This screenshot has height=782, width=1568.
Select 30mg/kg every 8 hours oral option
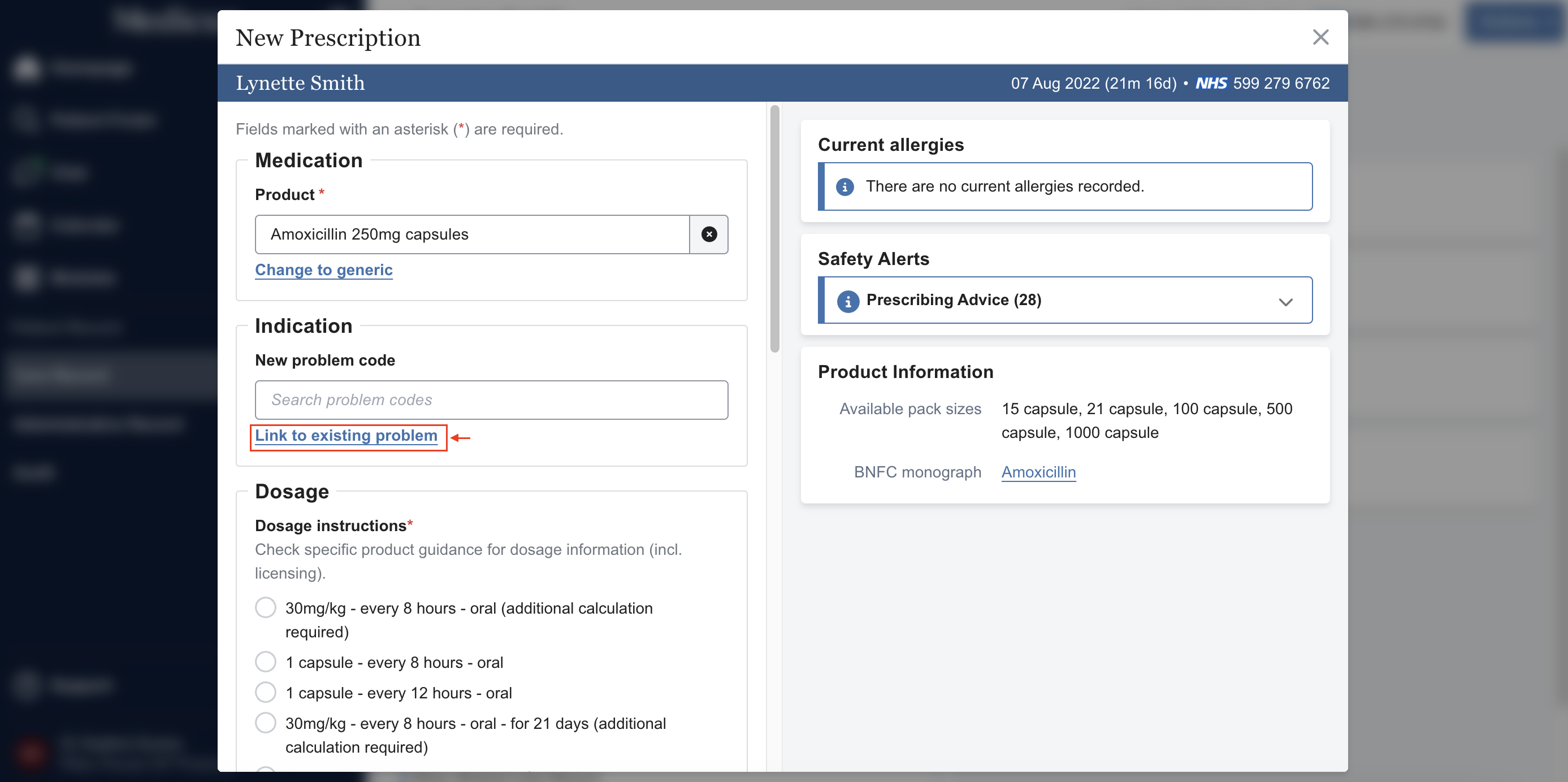266,607
